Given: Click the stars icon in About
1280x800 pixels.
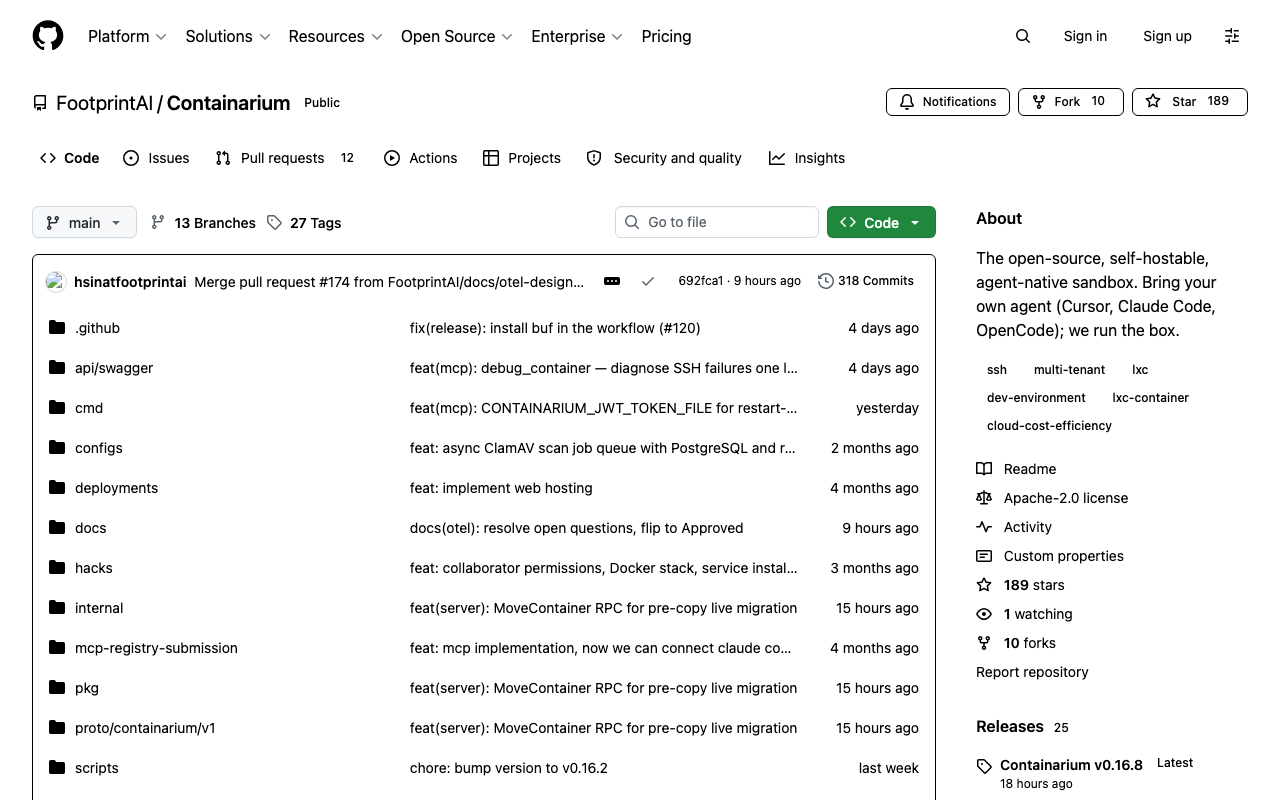Looking at the screenshot, I should point(984,585).
